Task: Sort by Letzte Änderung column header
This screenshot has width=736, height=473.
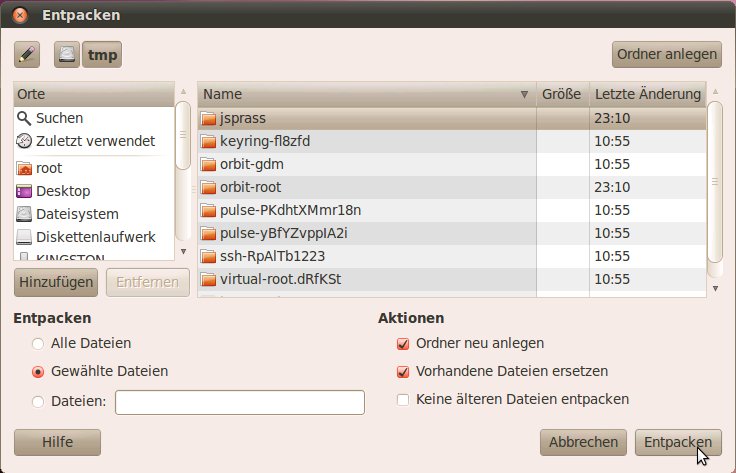Action: [x=647, y=94]
